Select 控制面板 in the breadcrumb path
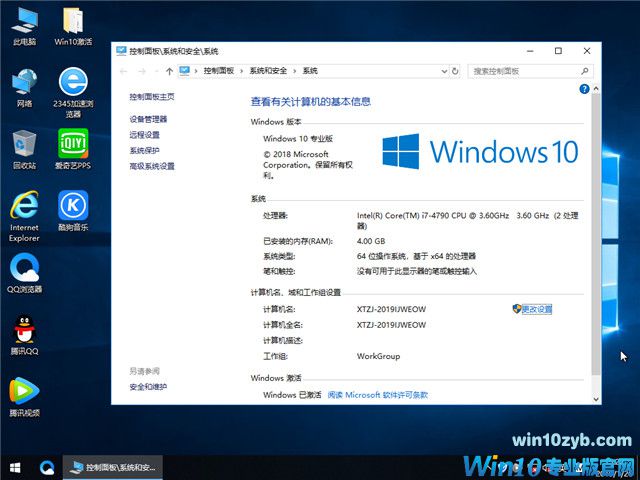The height and width of the screenshot is (480, 640). (218, 71)
